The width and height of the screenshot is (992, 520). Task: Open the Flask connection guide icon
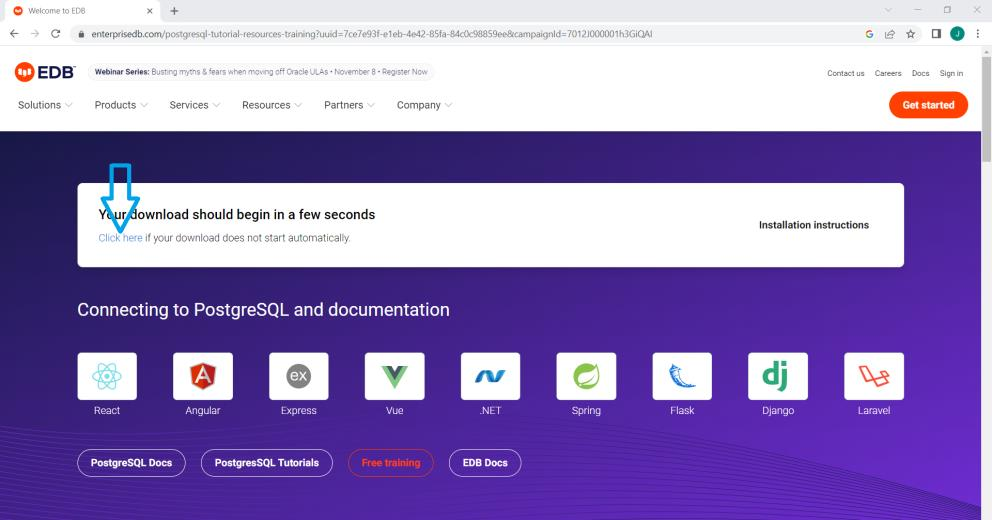click(682, 376)
